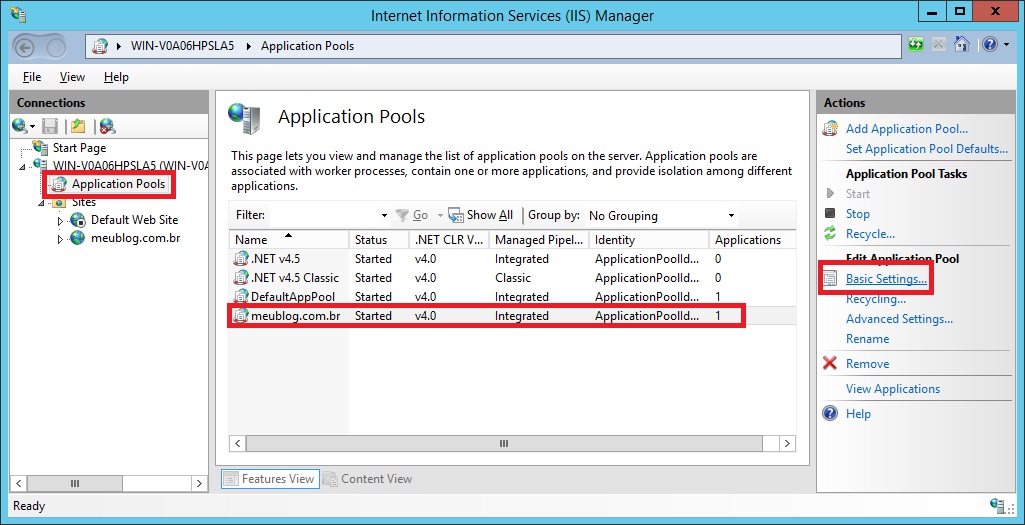Open the Recycling settings link

click(875, 299)
